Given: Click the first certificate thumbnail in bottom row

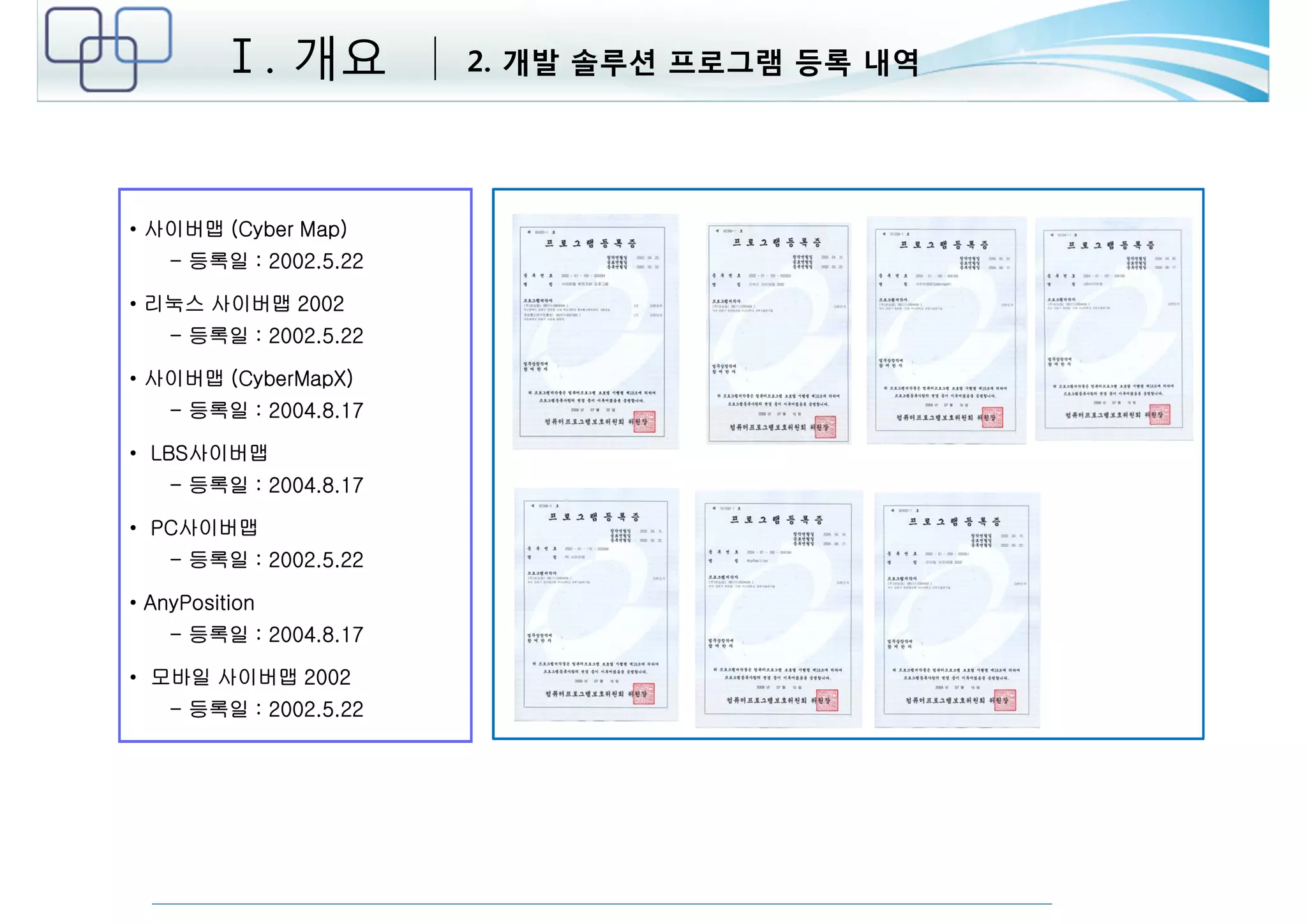Looking at the screenshot, I should pos(596,604).
